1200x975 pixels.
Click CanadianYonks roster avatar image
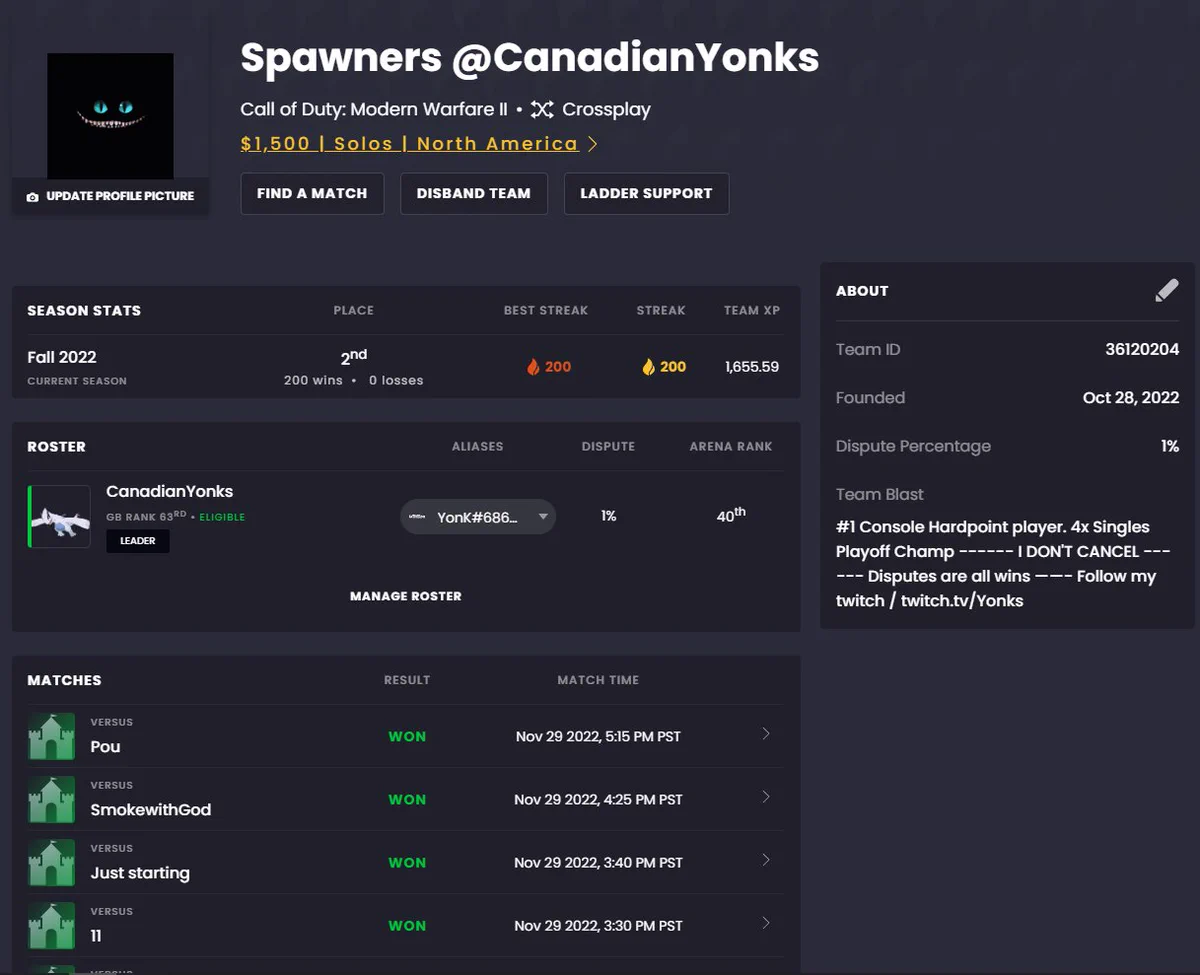[60, 517]
